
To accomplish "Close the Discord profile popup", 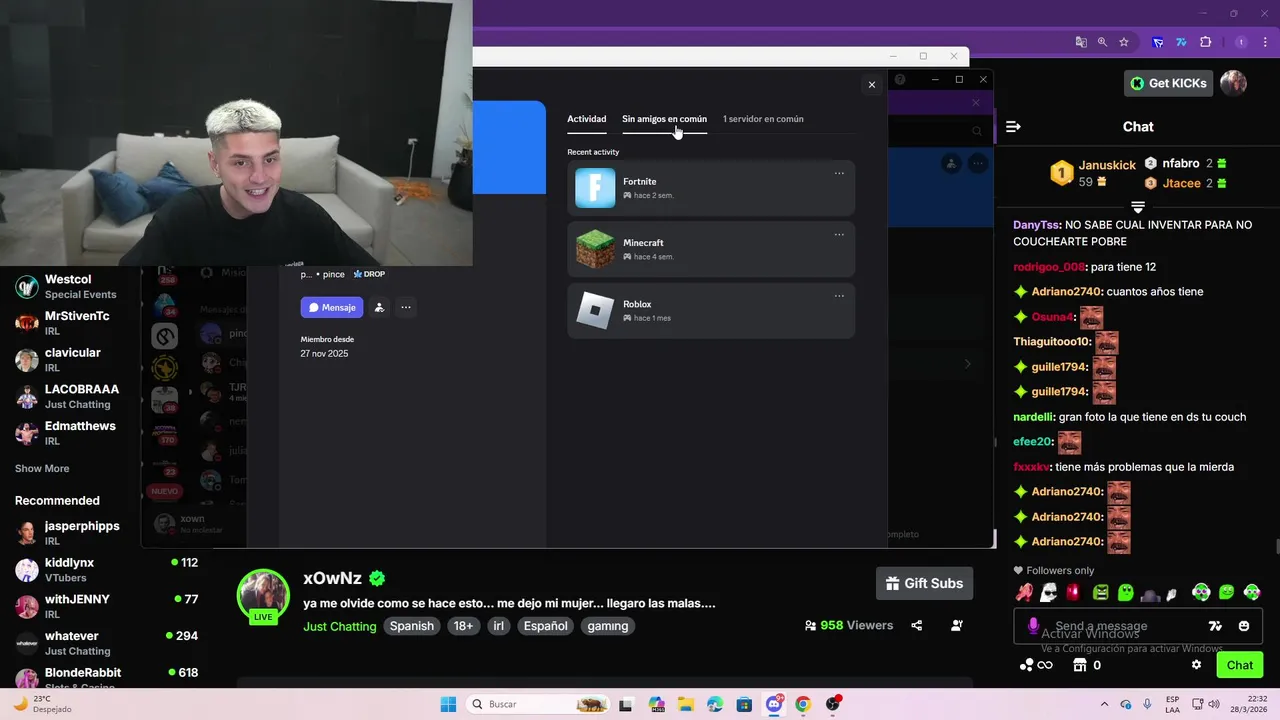I will point(872,85).
